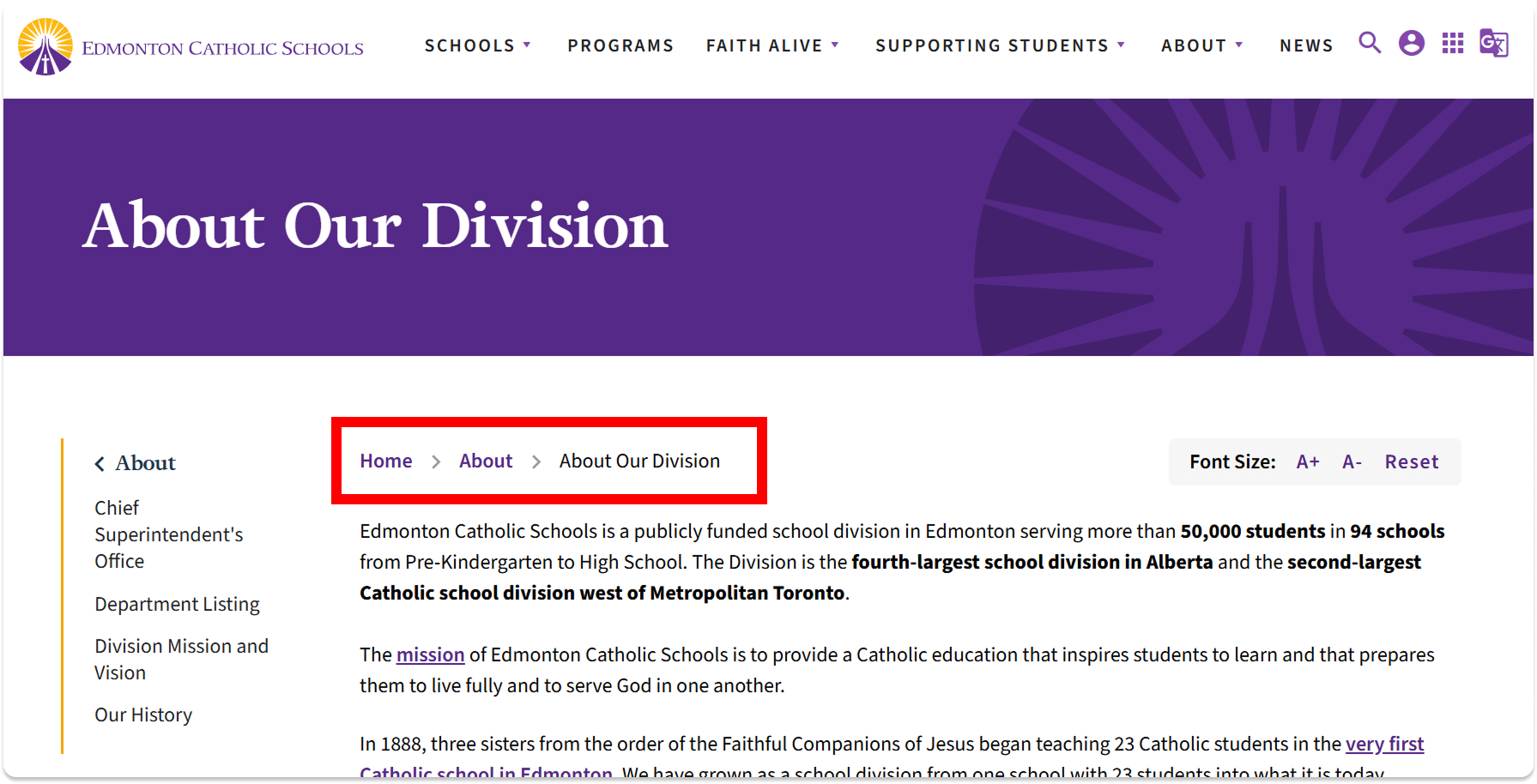Click the Home breadcrumb link
1537x784 pixels.
tap(386, 461)
